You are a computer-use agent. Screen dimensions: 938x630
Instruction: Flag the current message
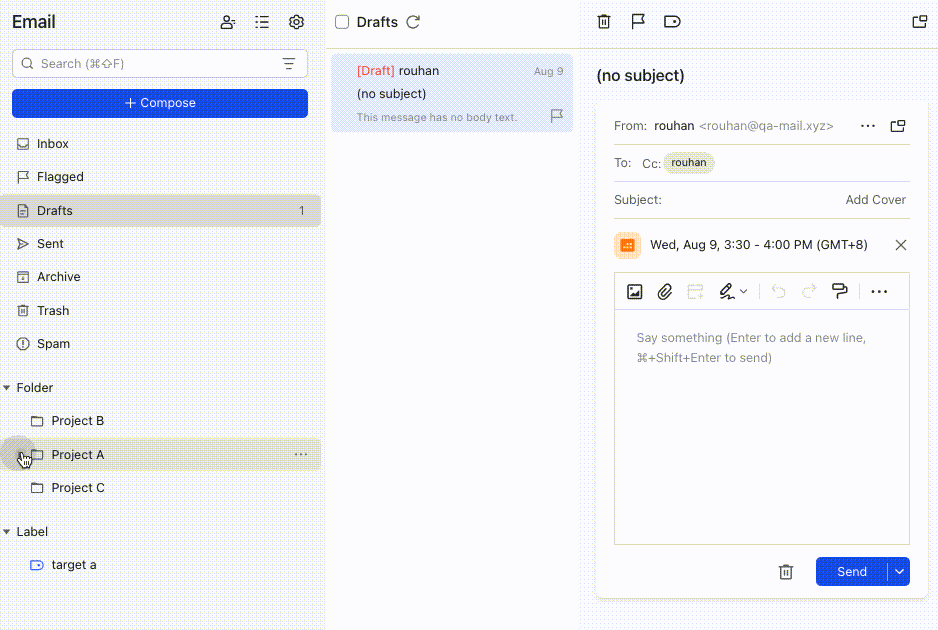(638, 21)
